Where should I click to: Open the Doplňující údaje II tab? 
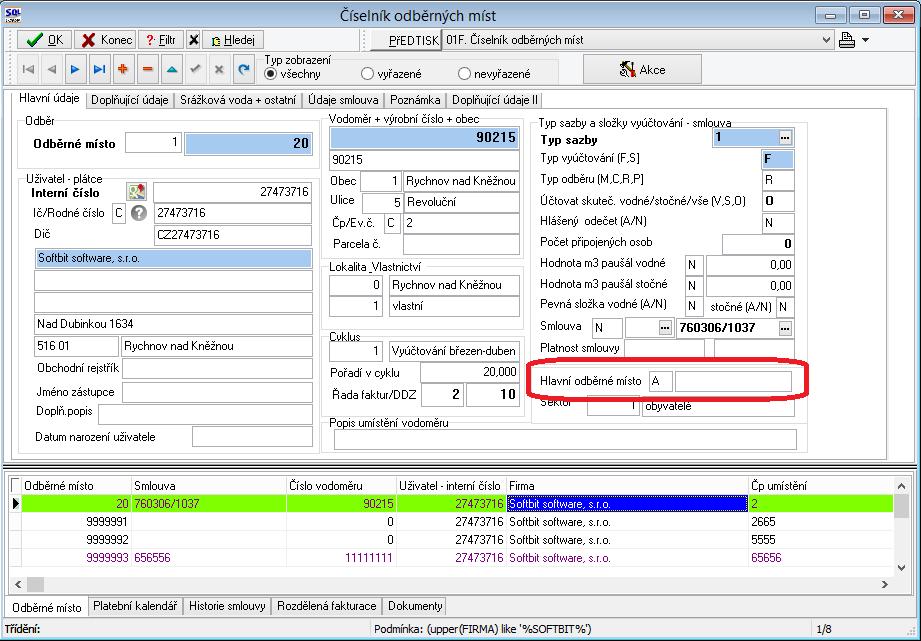click(x=495, y=100)
